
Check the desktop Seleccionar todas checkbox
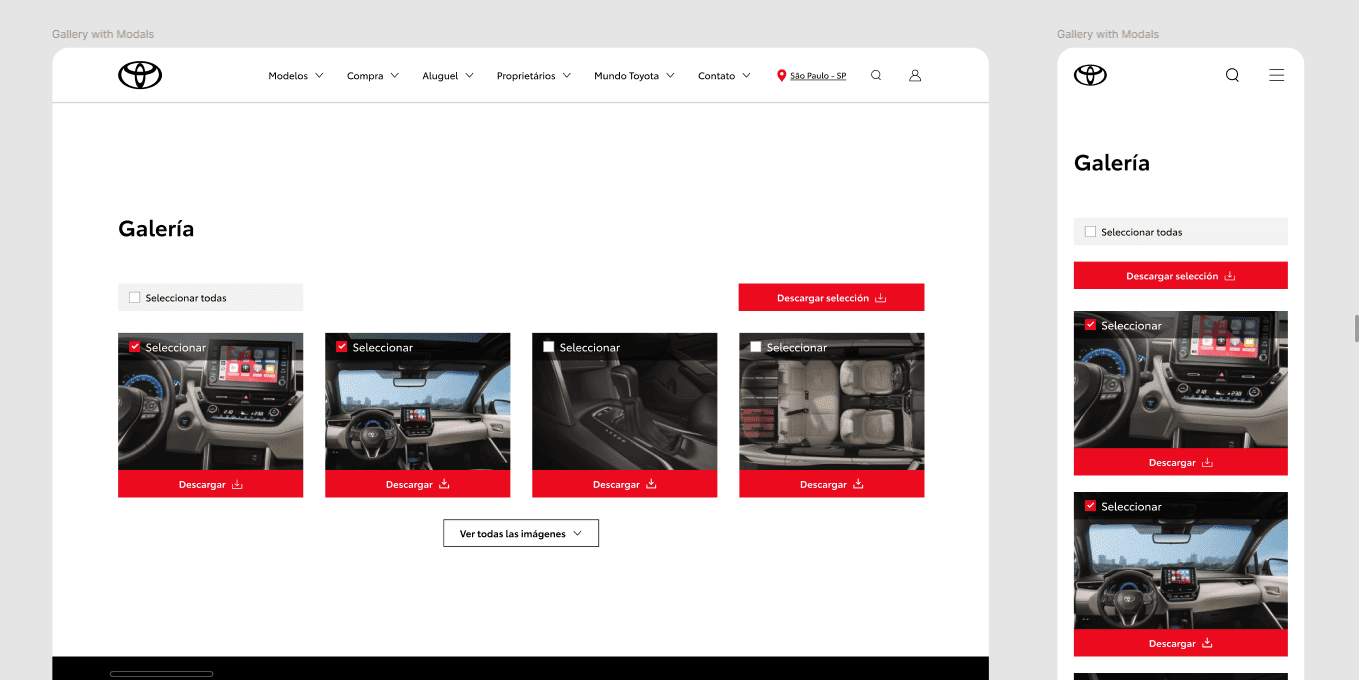135,298
